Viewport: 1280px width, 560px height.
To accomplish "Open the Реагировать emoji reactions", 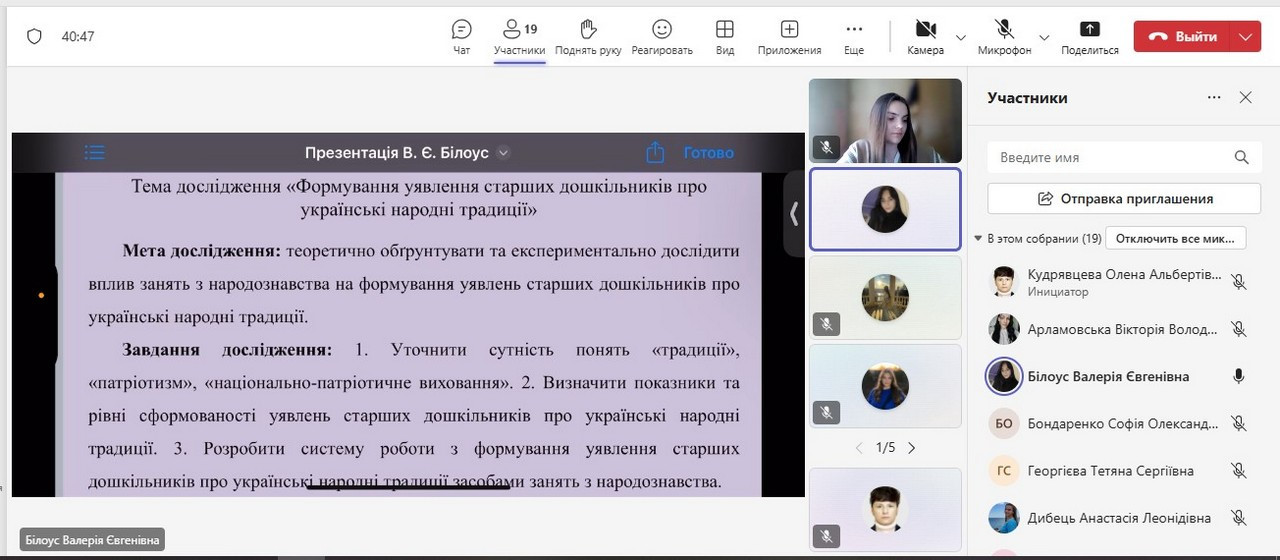I will pos(661,36).
